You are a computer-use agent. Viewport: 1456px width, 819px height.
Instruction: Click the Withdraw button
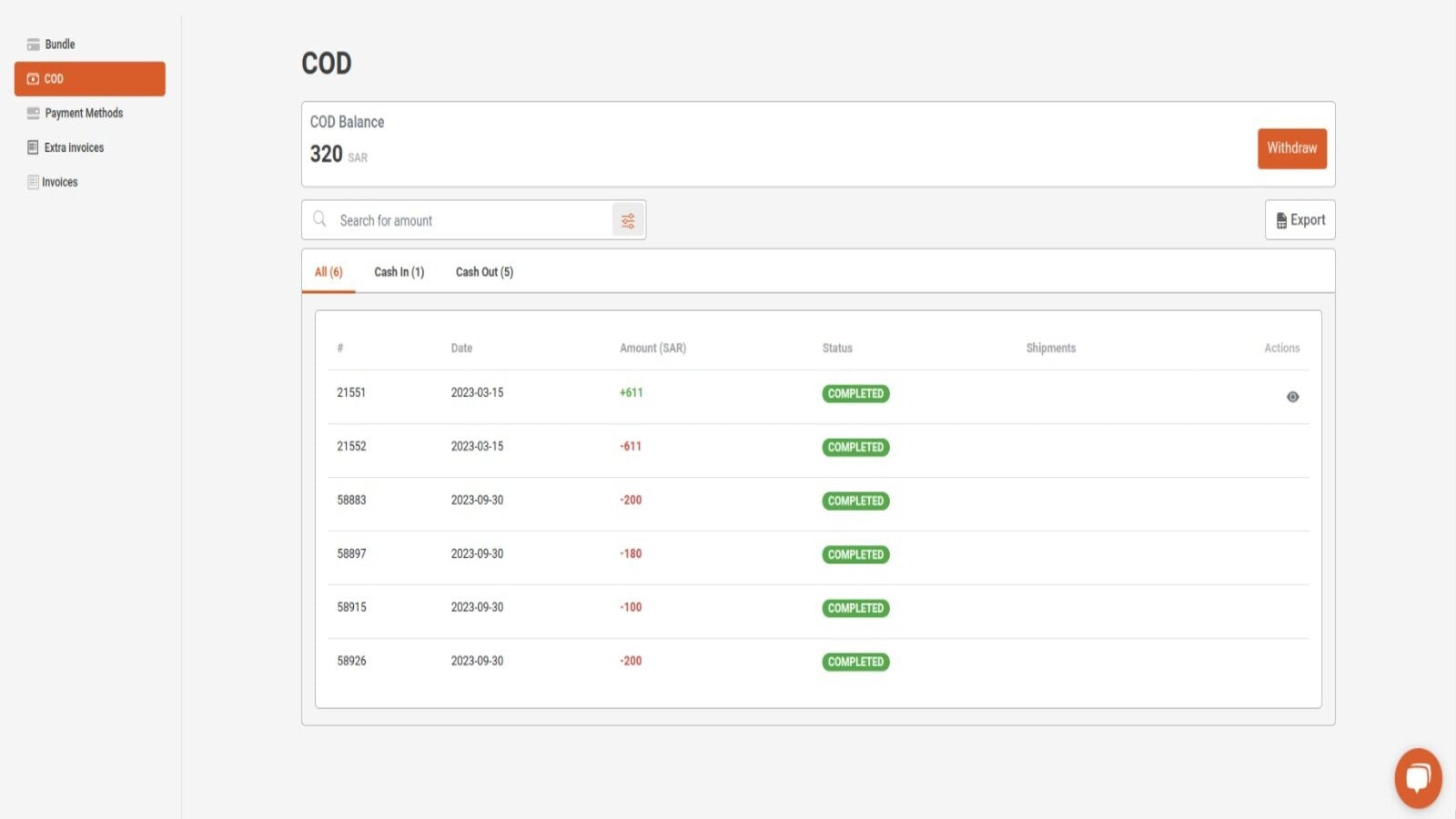[1292, 148]
